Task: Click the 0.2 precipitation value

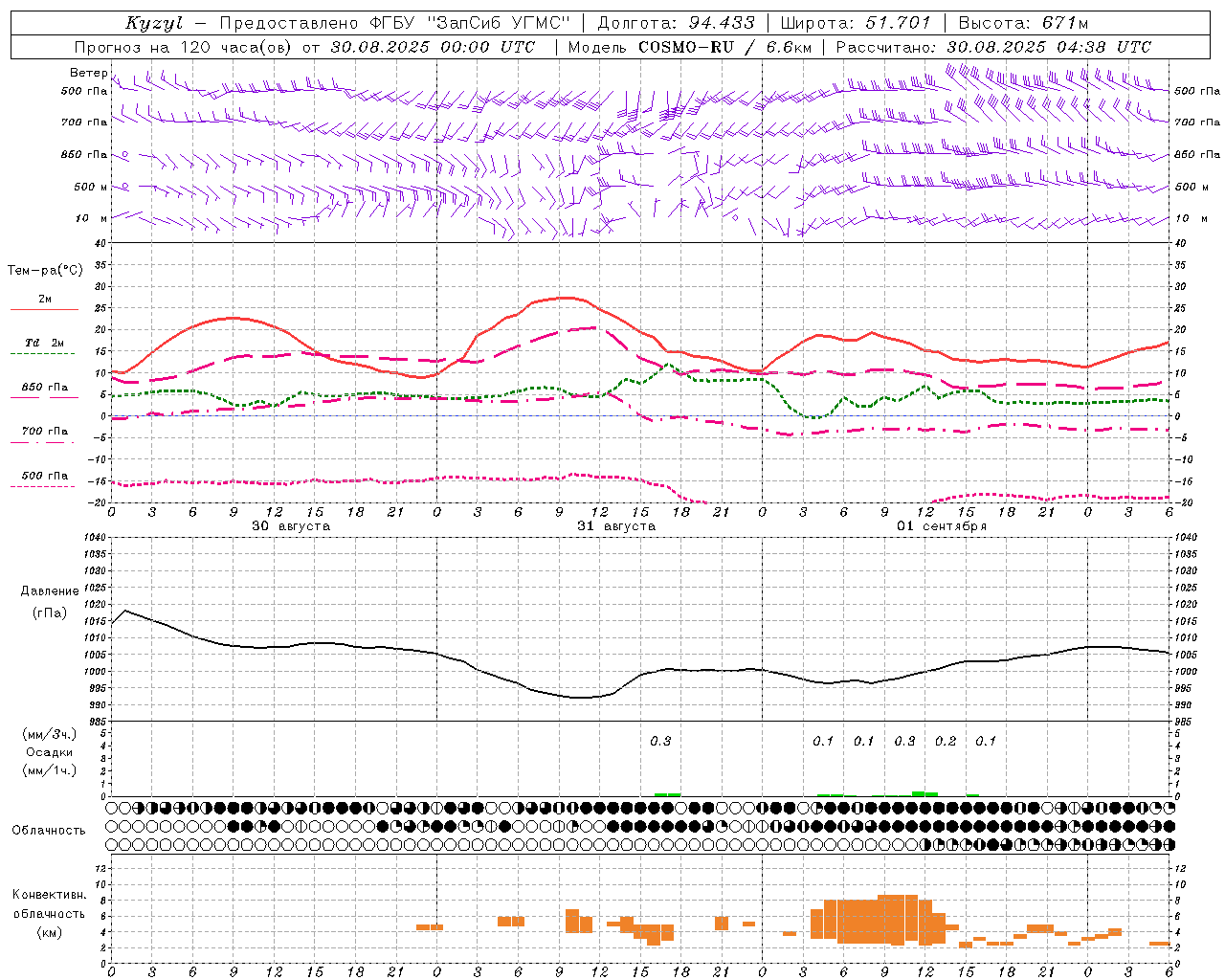Action: [x=946, y=741]
